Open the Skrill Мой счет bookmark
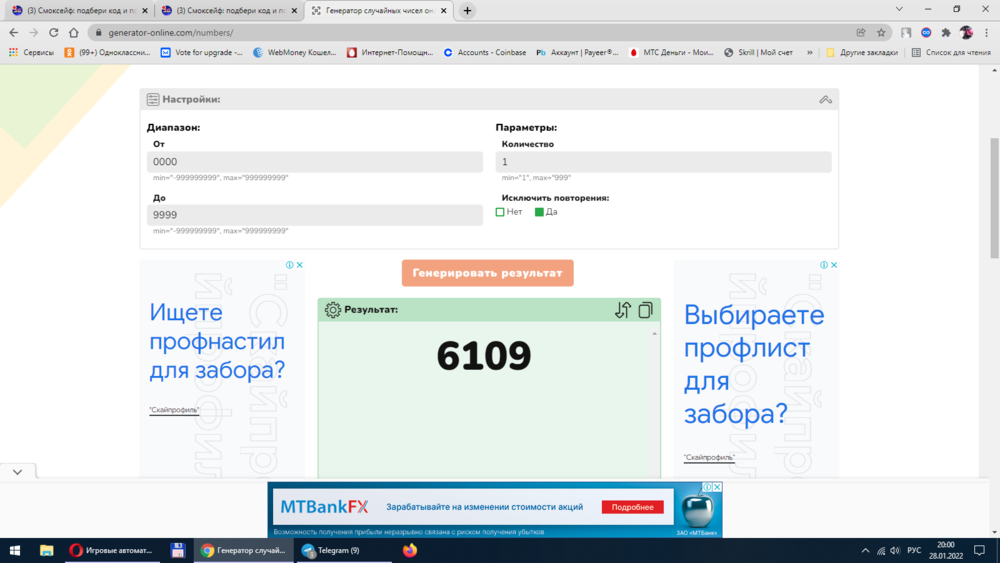This screenshot has width=1000, height=563. tap(758, 52)
